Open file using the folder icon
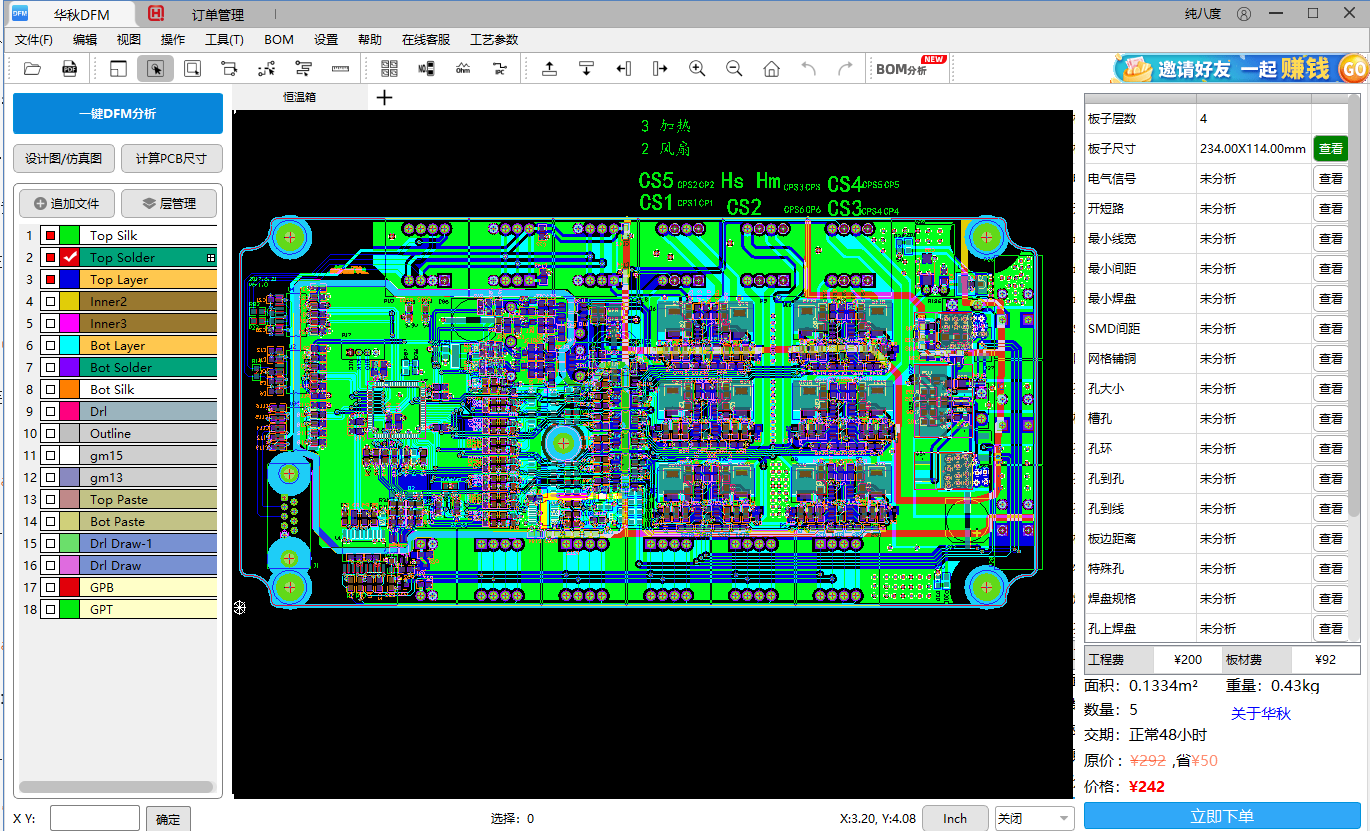Viewport: 1370px width, 831px height. click(32, 69)
